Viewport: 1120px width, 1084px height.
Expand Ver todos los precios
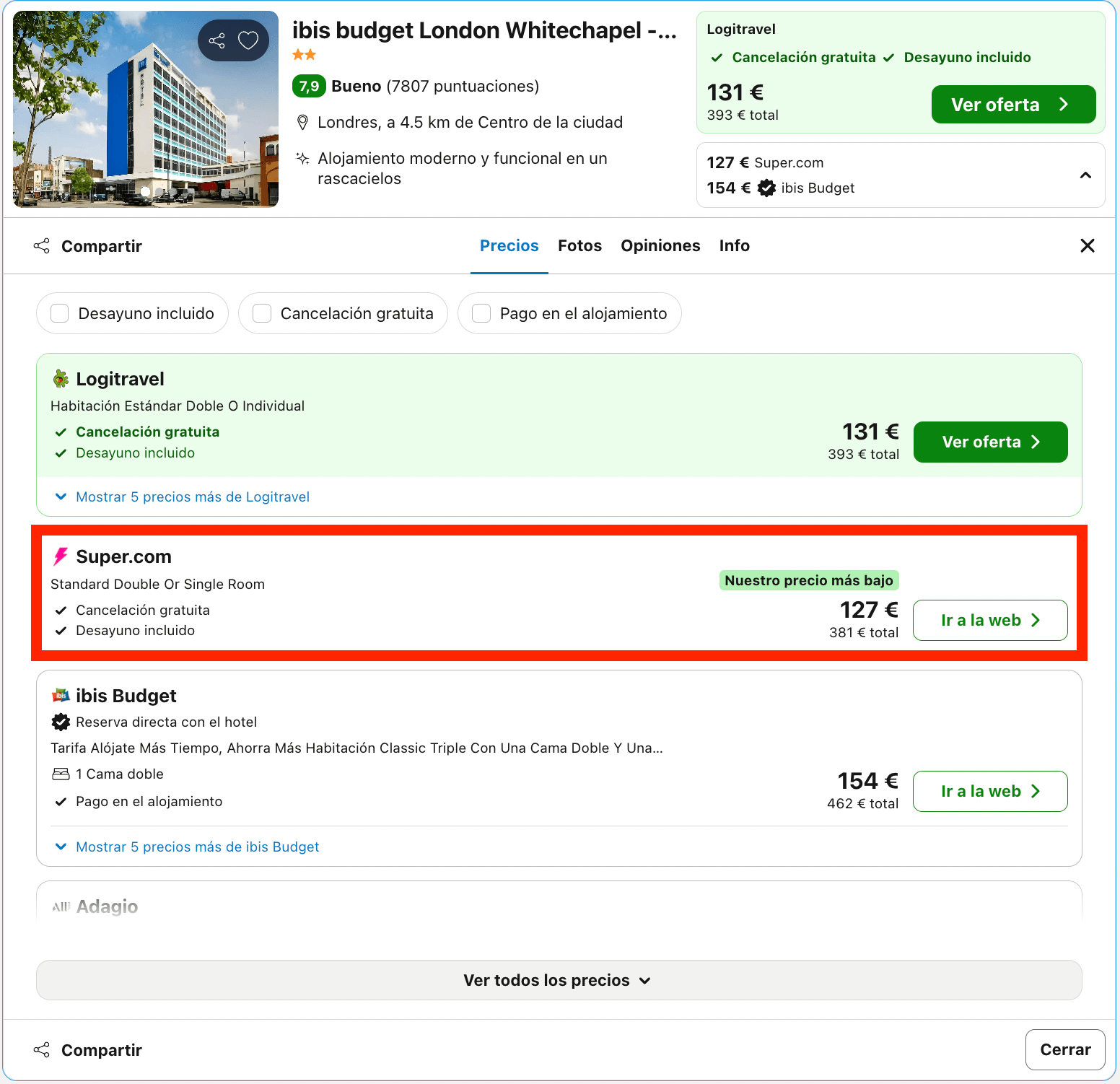tap(559, 980)
